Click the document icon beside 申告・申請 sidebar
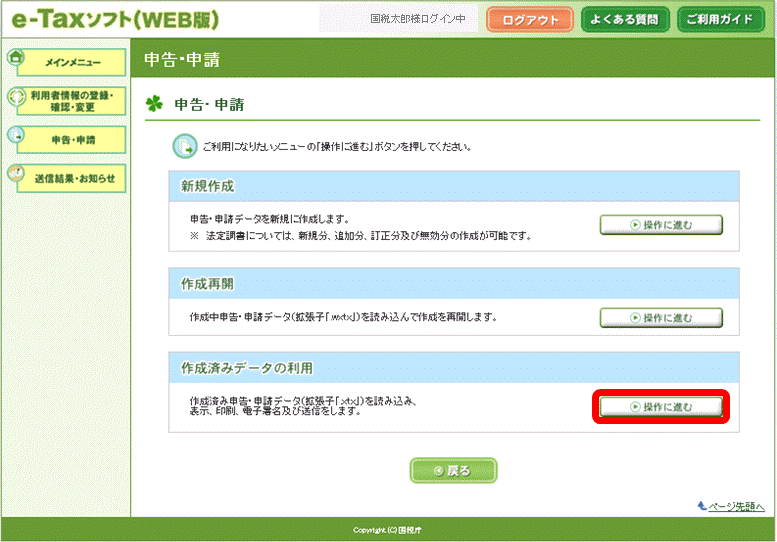Screen dimensions: 777x542 (16, 134)
